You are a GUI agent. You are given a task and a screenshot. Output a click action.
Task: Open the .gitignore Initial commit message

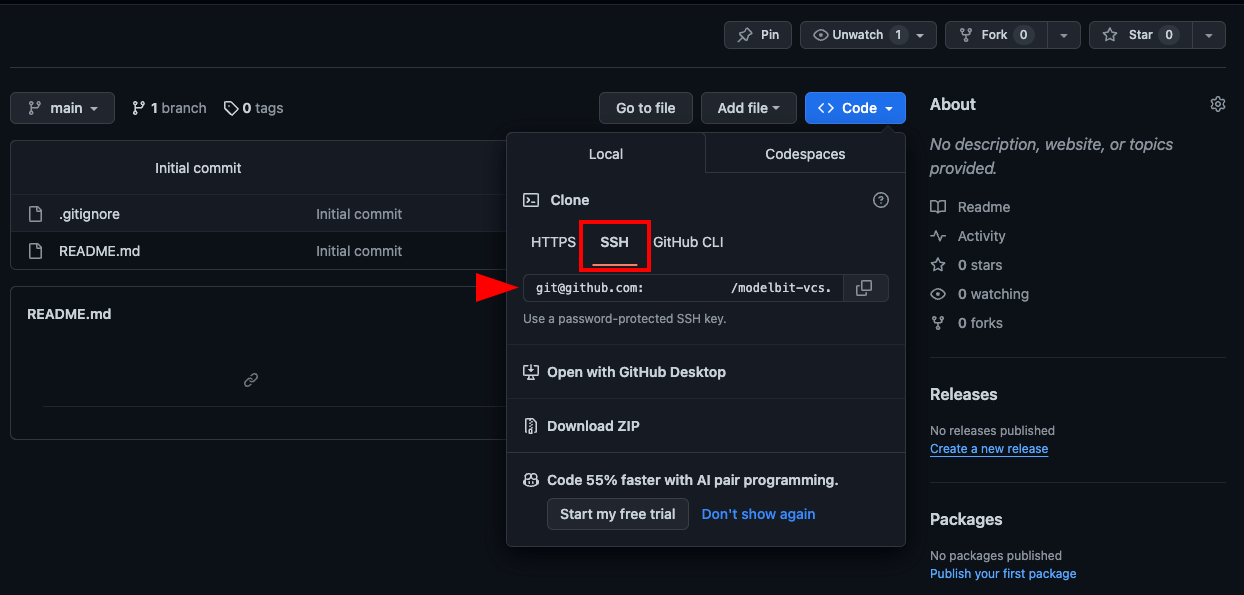(359, 214)
